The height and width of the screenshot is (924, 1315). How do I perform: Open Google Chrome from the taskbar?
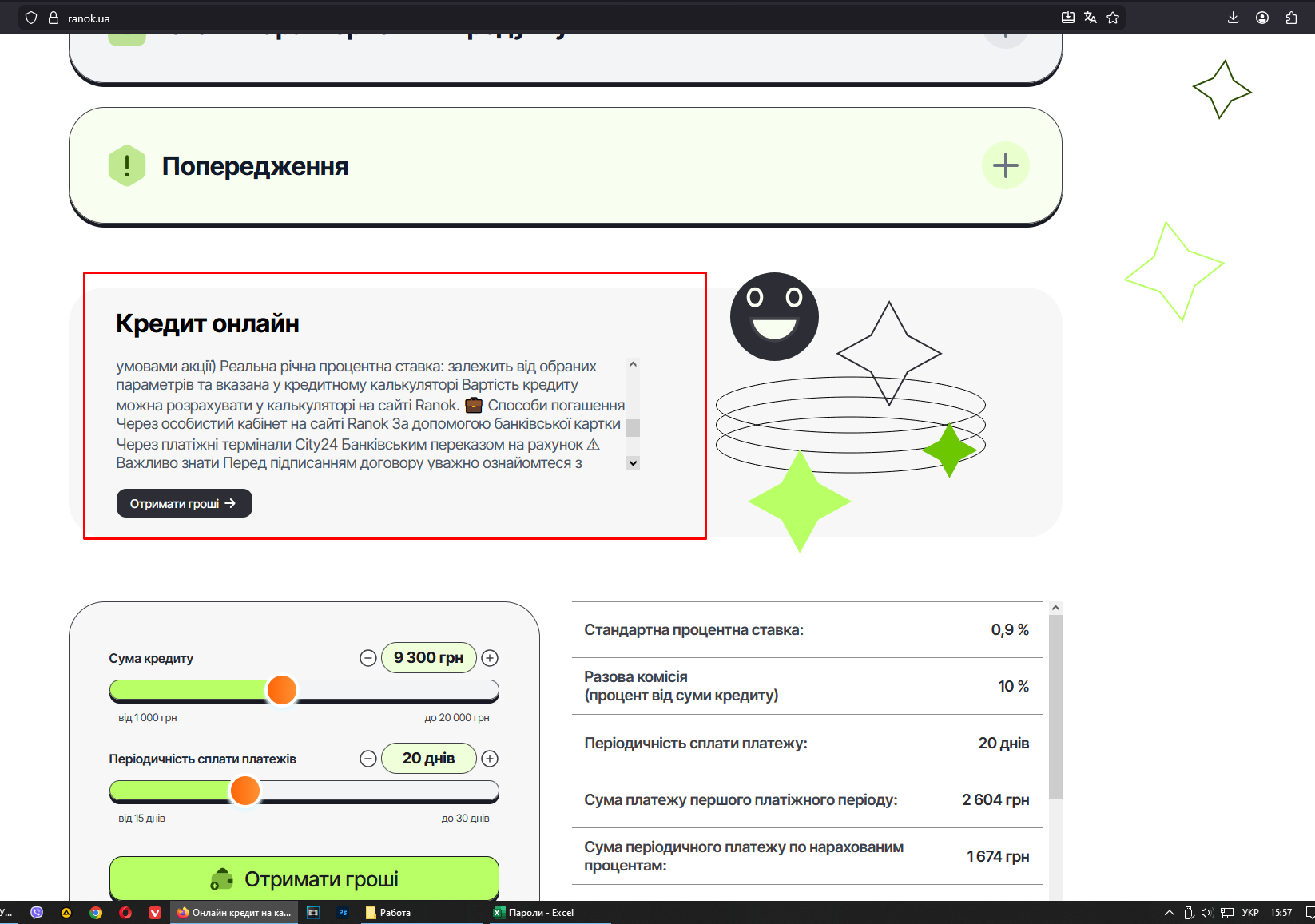(x=96, y=912)
